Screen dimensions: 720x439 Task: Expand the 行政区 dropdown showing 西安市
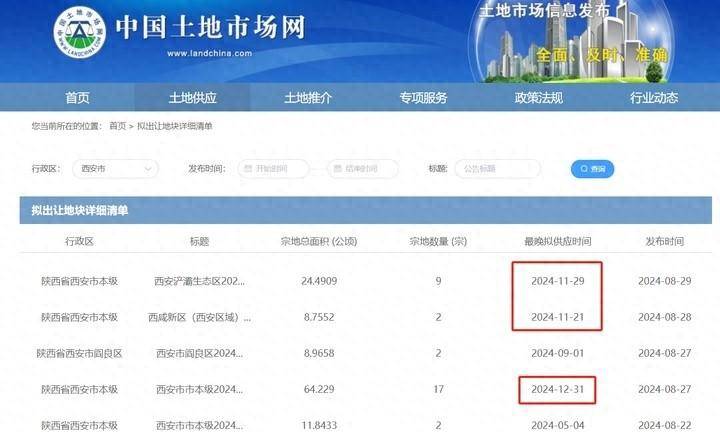pyautogui.click(x=115, y=169)
